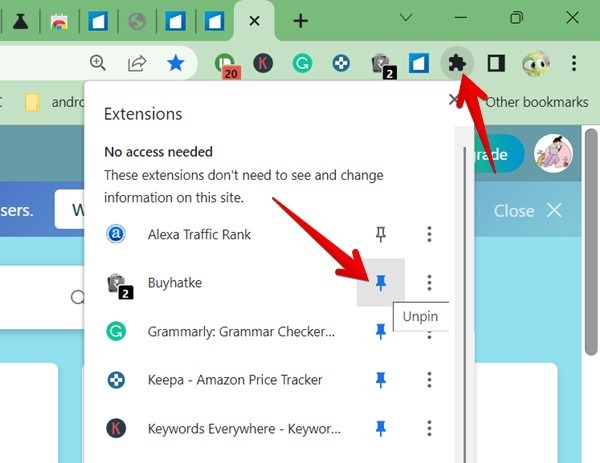The image size is (600, 463).
Task: Open Keepa toolbar extension icon
Action: 341,63
